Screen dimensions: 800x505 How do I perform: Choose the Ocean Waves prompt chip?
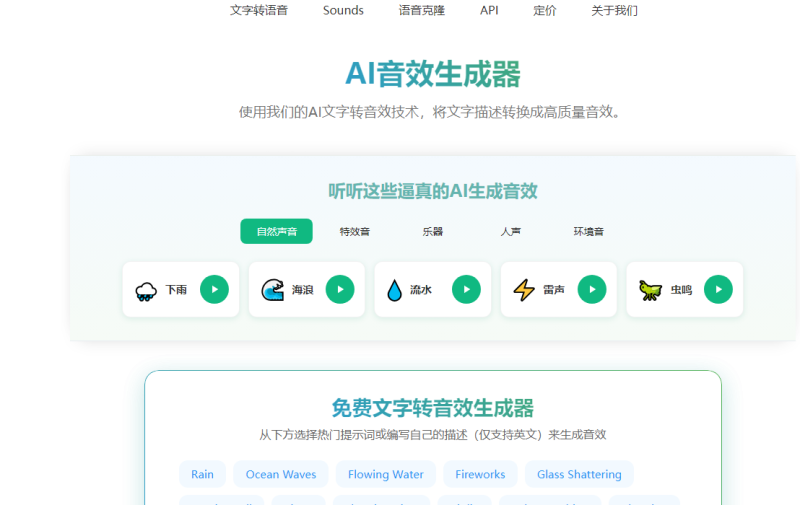(281, 474)
